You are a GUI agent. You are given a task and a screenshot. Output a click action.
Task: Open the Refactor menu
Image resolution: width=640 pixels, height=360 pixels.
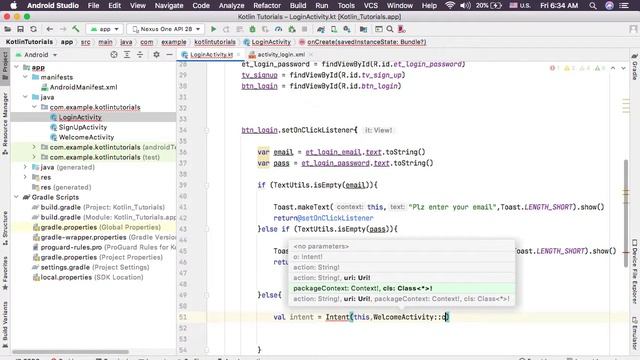point(267,6)
